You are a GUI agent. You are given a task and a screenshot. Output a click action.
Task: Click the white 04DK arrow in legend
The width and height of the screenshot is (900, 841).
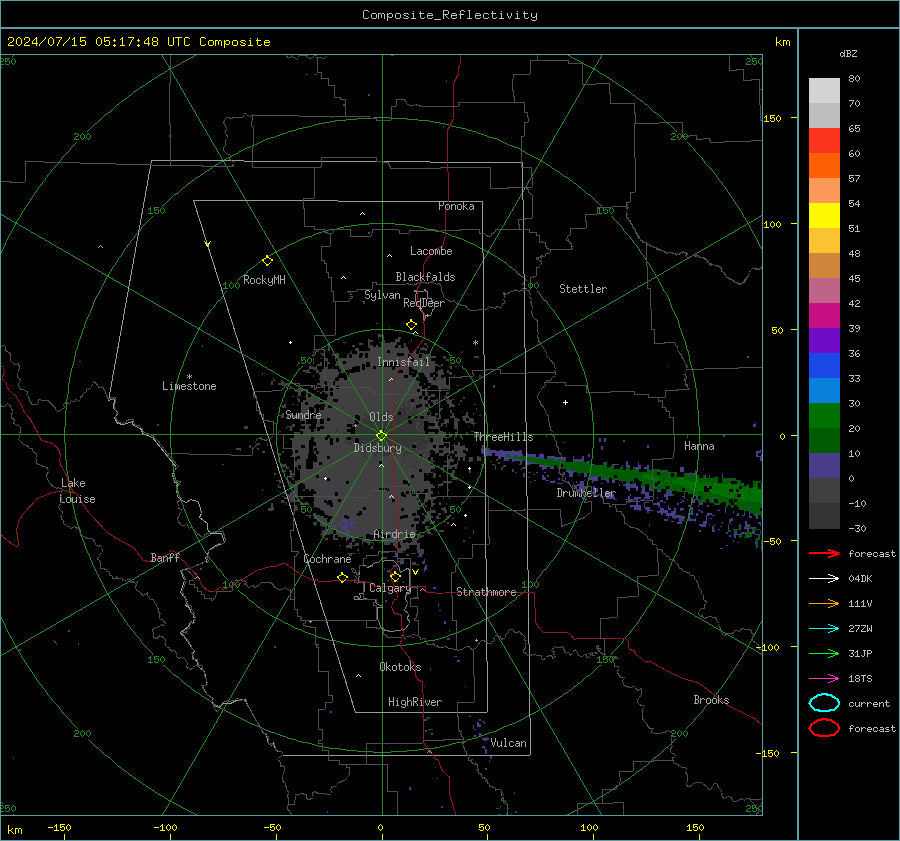[x=824, y=579]
